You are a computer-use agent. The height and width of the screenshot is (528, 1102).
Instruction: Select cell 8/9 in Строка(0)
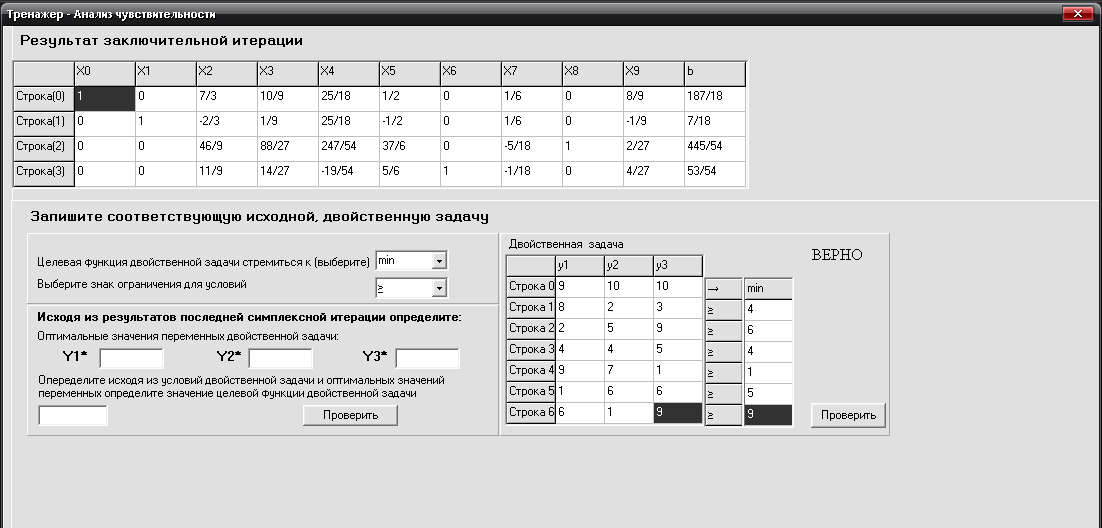click(x=654, y=98)
